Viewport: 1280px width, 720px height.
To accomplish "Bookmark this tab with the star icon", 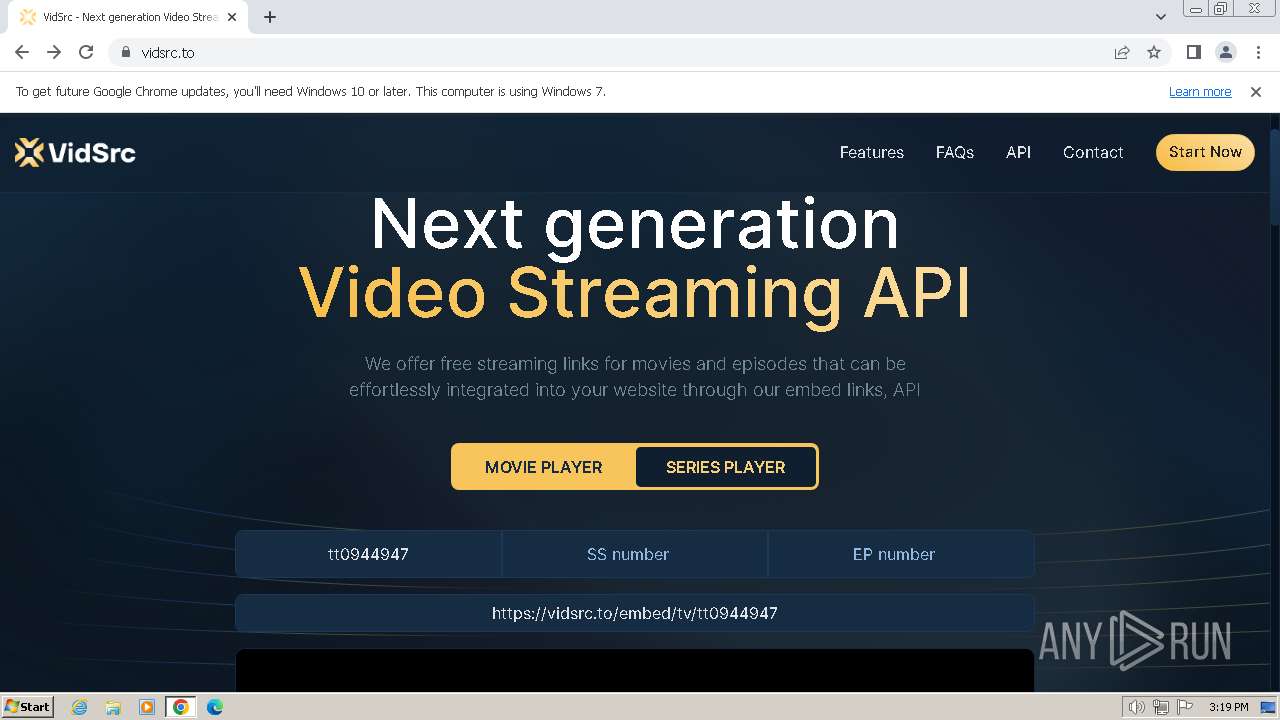I will click(x=1154, y=52).
